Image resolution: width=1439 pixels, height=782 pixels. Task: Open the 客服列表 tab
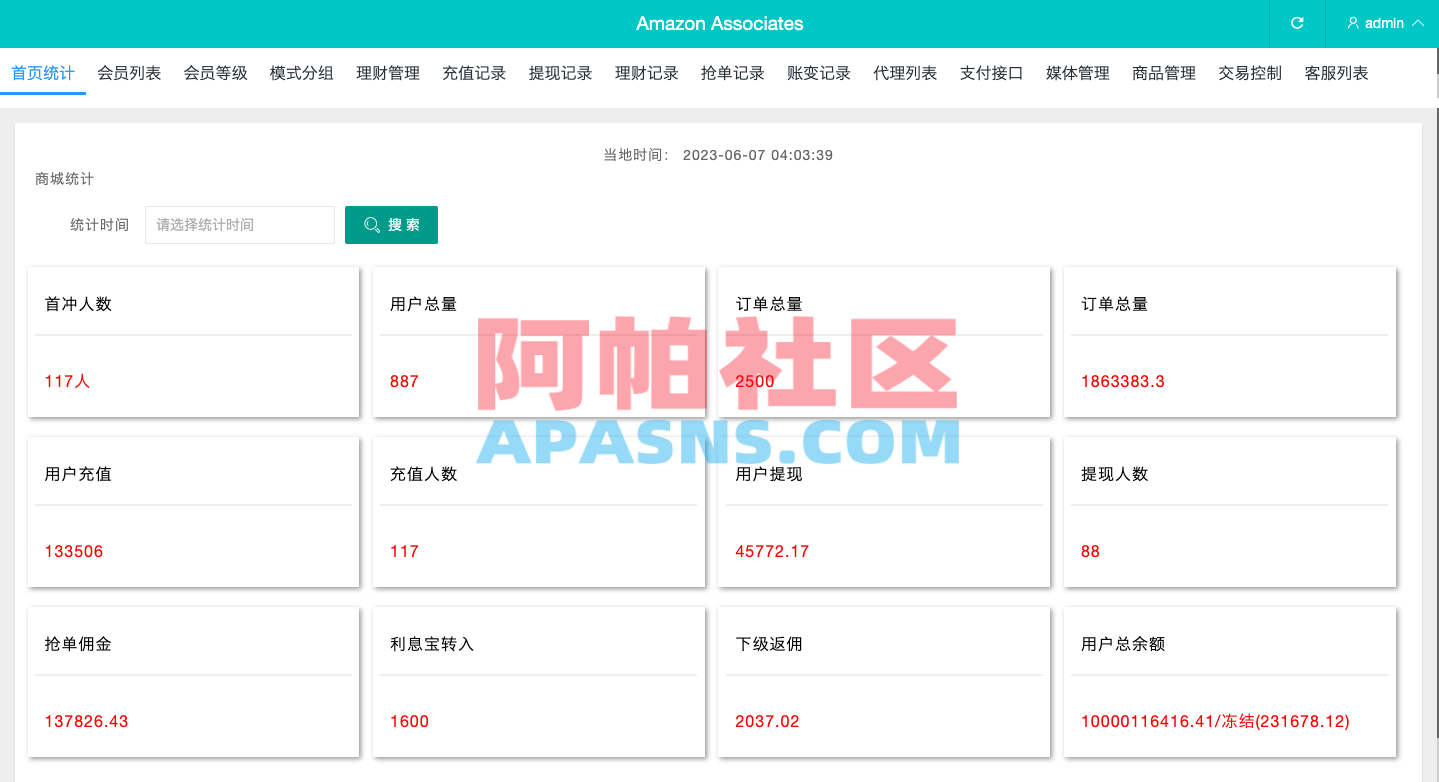tap(1337, 73)
